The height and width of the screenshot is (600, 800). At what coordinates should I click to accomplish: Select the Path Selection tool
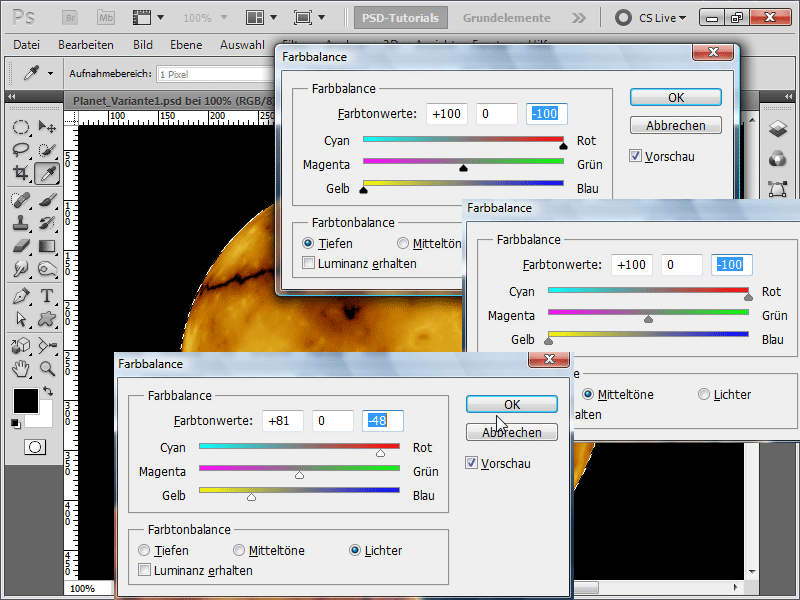pos(20,319)
